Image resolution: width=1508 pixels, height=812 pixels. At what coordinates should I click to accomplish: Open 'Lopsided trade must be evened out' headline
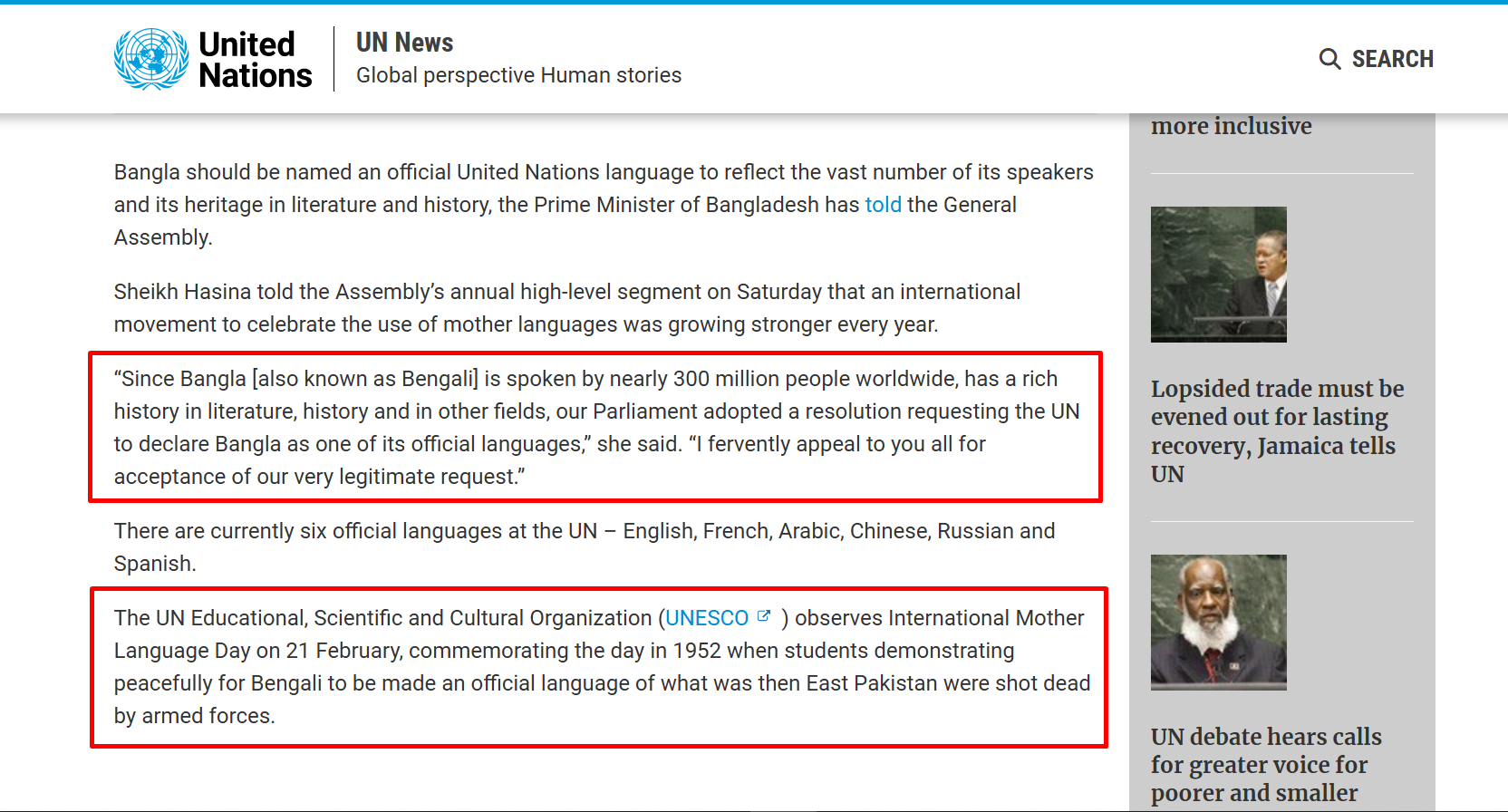1277,431
